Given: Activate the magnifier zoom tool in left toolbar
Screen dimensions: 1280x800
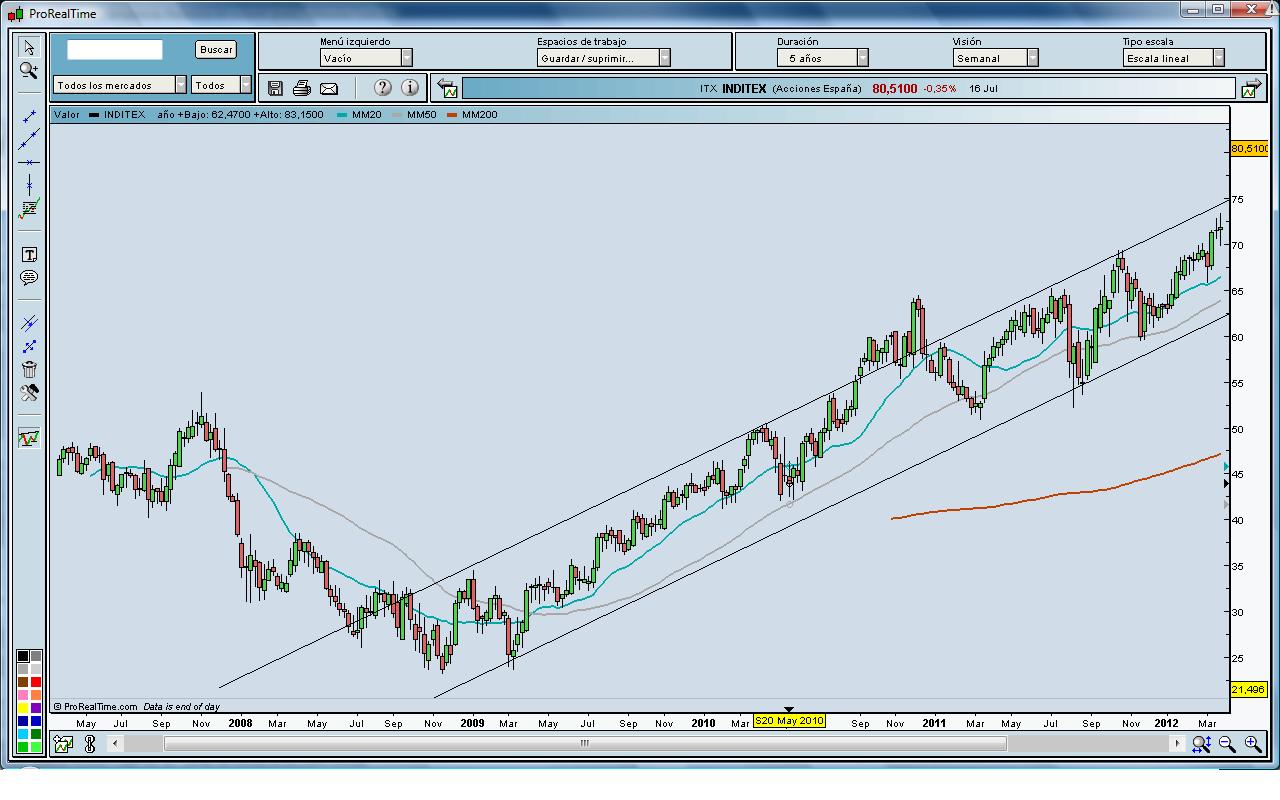Looking at the screenshot, I should click(x=29, y=70).
